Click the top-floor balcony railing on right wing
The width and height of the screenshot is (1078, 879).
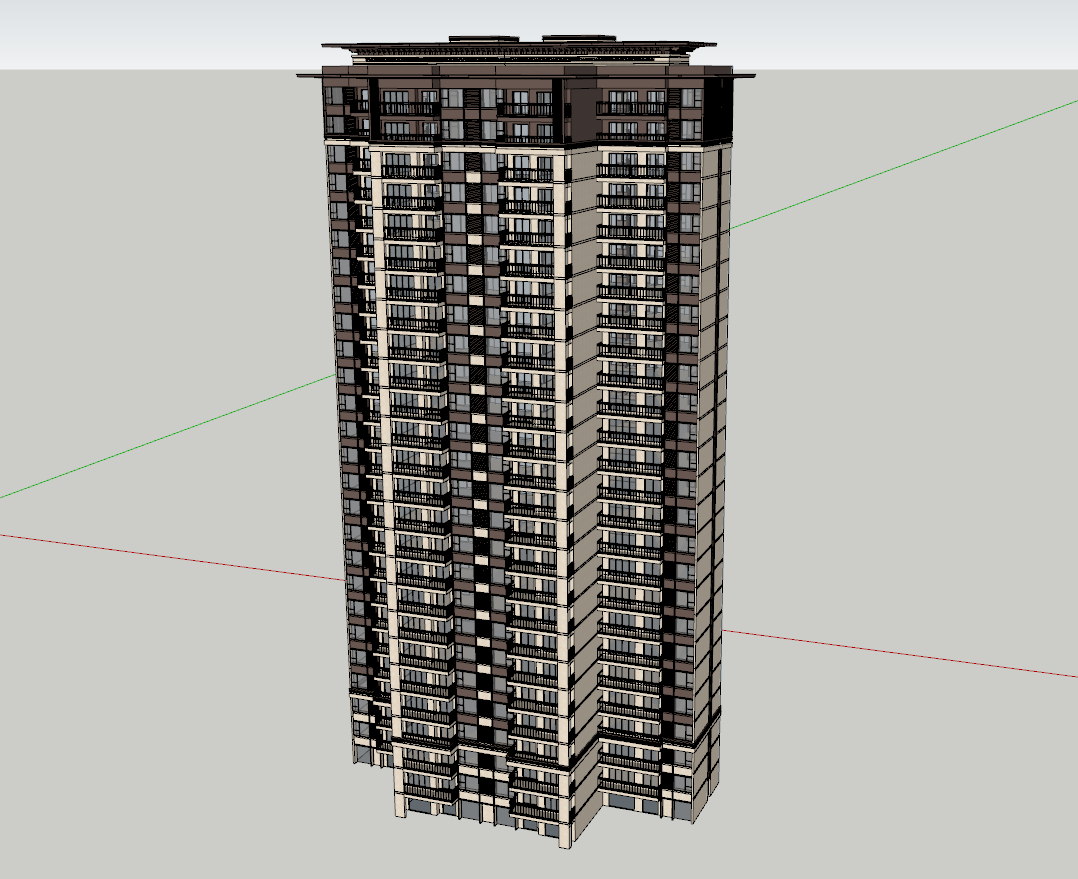tap(630, 108)
